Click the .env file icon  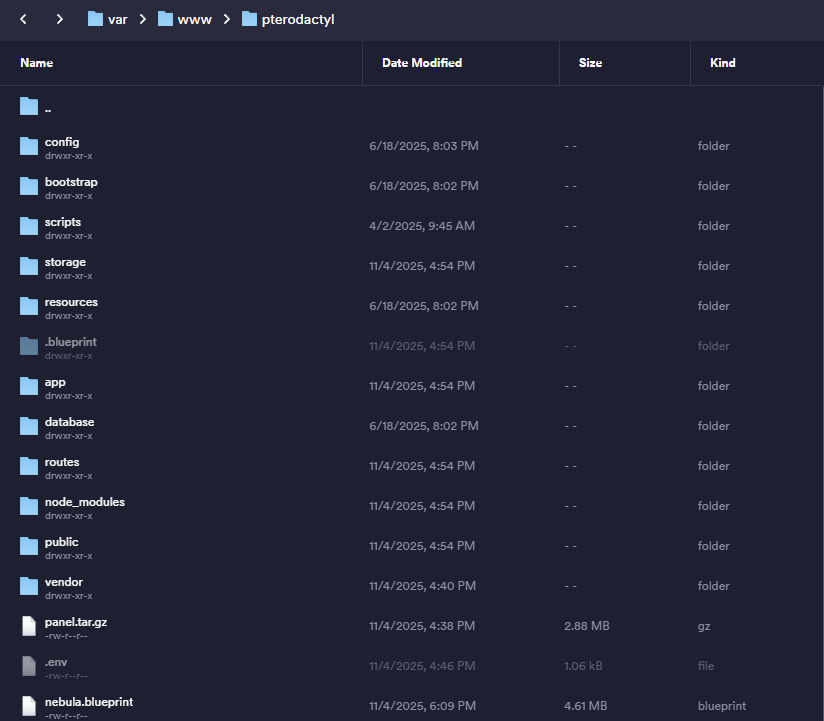(29, 666)
